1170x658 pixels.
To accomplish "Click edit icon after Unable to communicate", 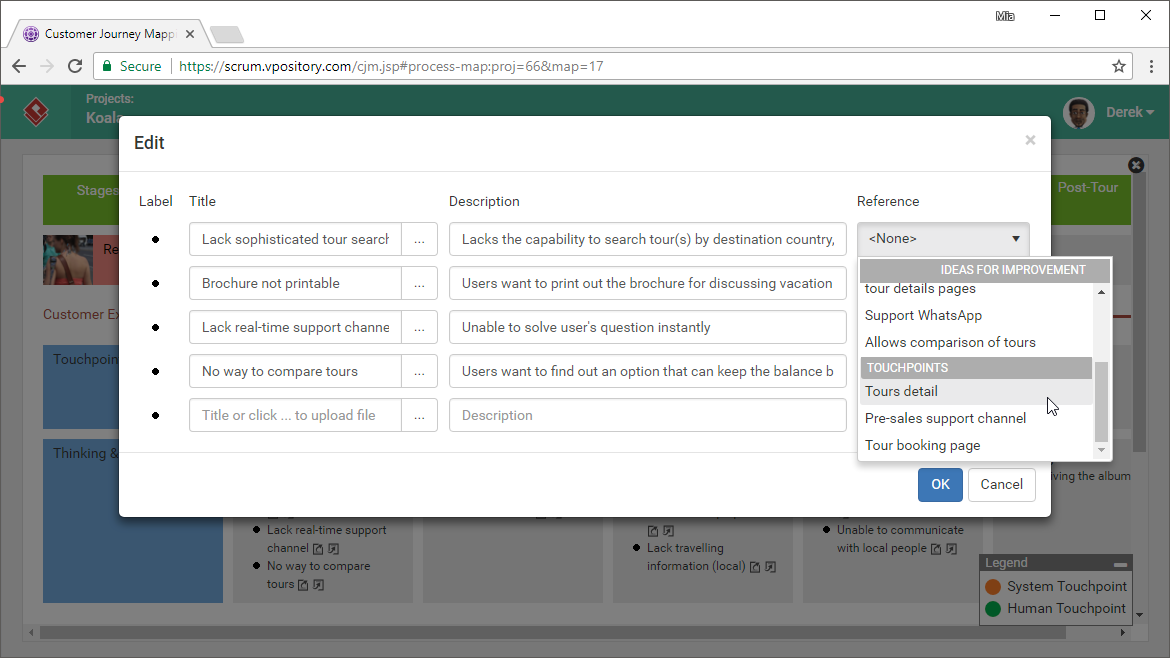I will [936, 549].
